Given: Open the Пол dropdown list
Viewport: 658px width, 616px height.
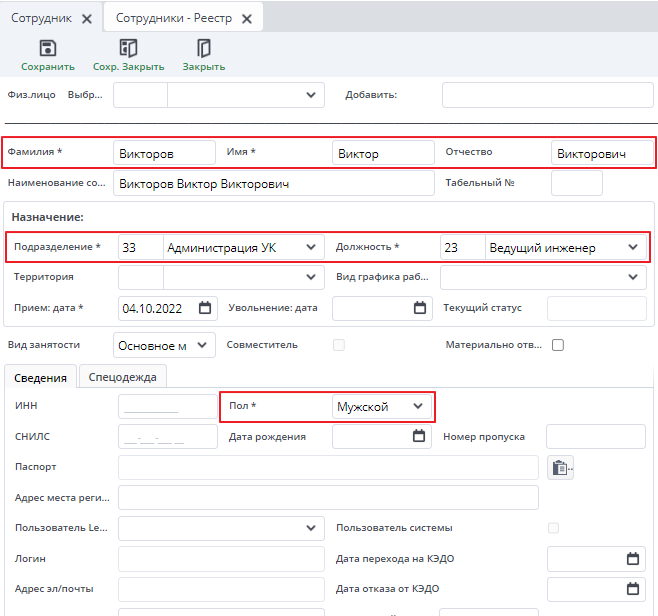Looking at the screenshot, I should pyautogui.click(x=418, y=406).
